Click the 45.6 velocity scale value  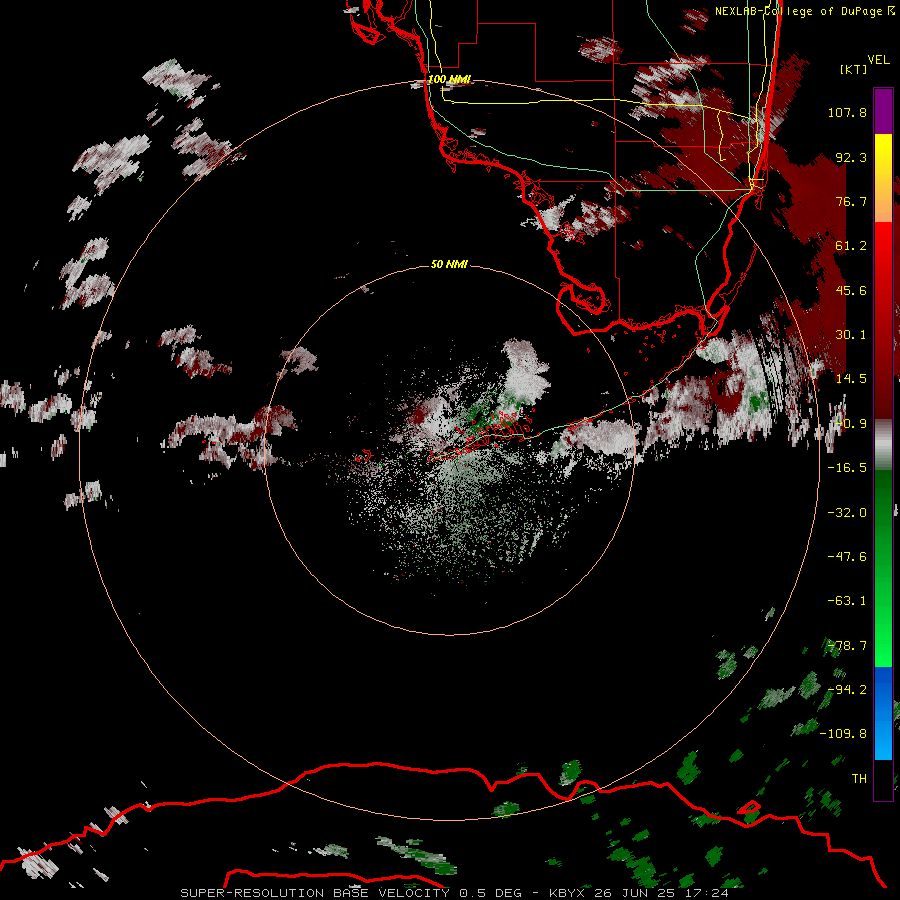pyautogui.click(x=851, y=290)
